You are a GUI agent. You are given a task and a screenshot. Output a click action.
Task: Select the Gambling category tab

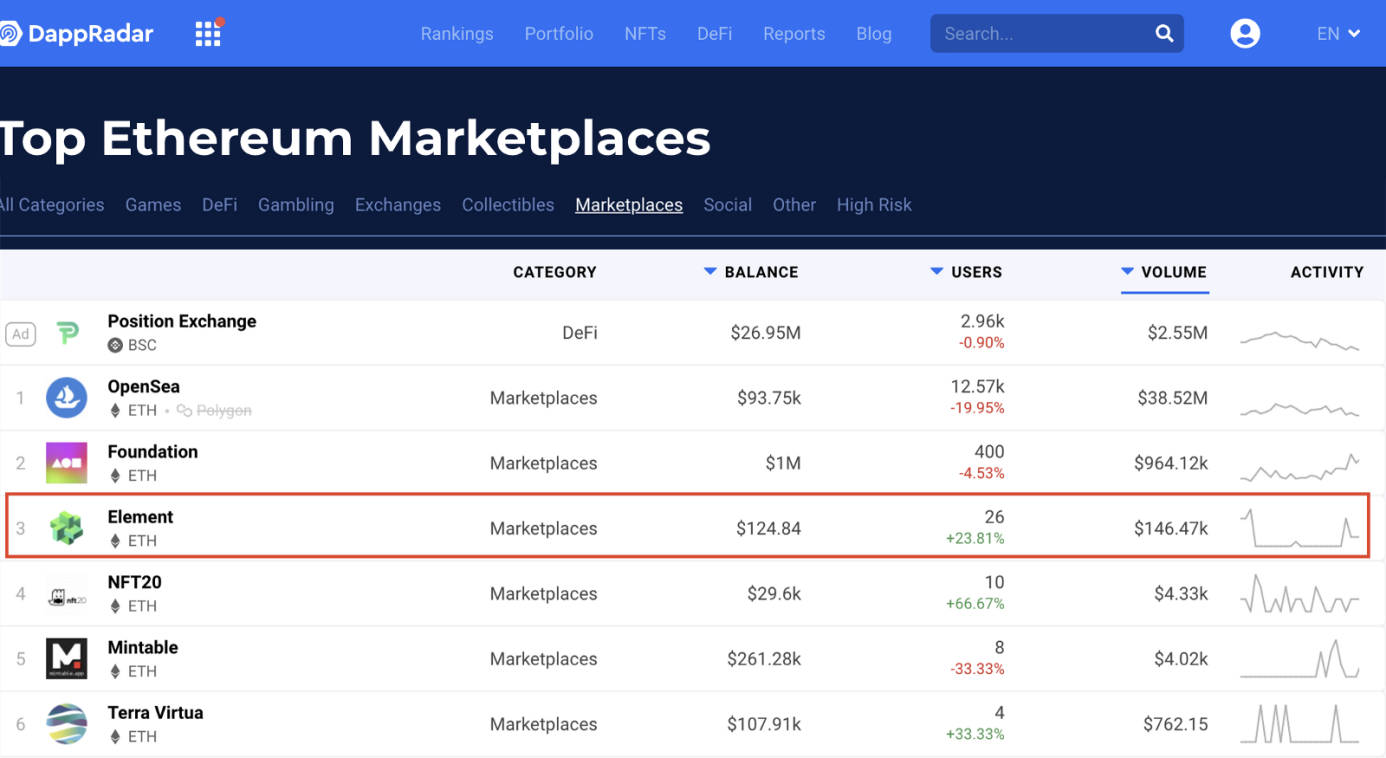[296, 205]
